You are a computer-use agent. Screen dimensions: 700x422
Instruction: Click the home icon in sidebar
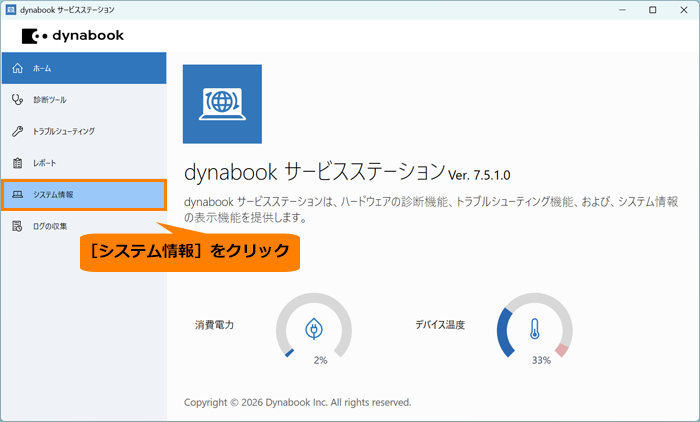[17, 68]
